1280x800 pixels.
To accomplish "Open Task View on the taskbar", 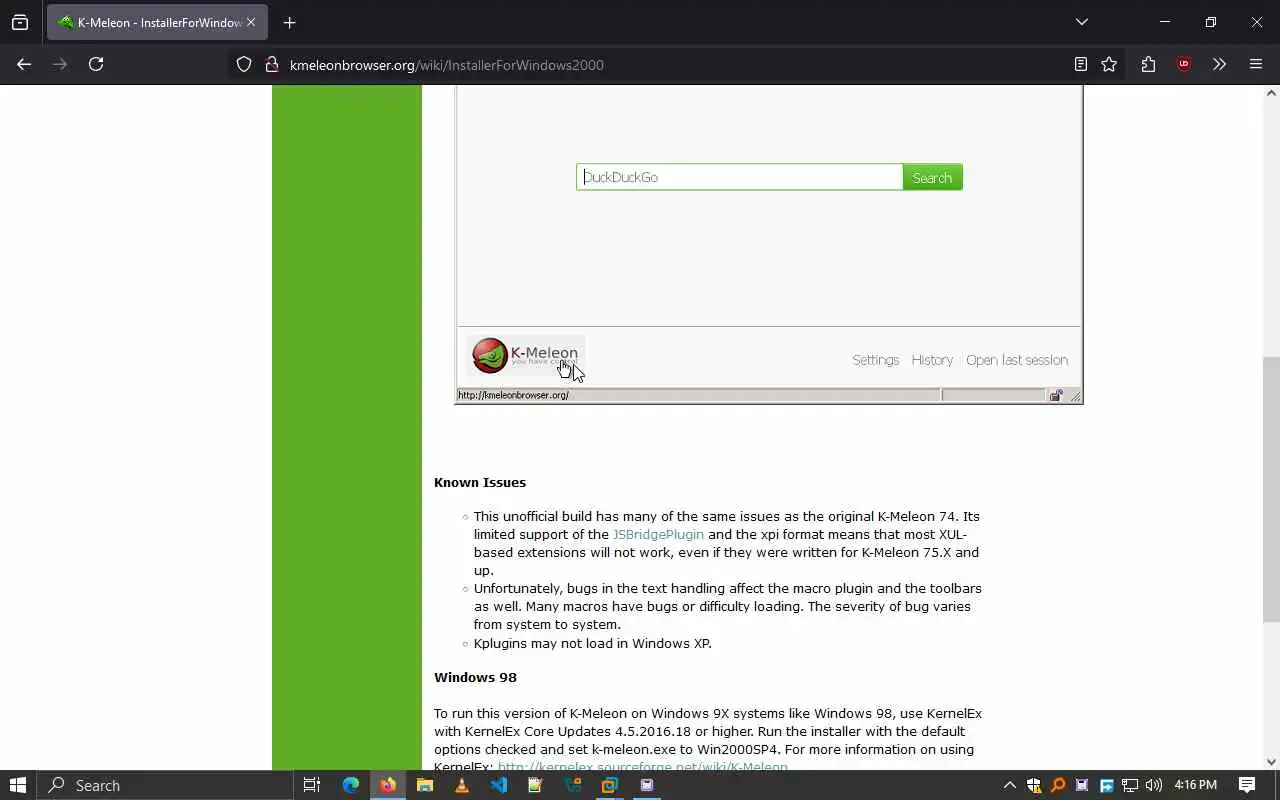I will click(x=312, y=785).
